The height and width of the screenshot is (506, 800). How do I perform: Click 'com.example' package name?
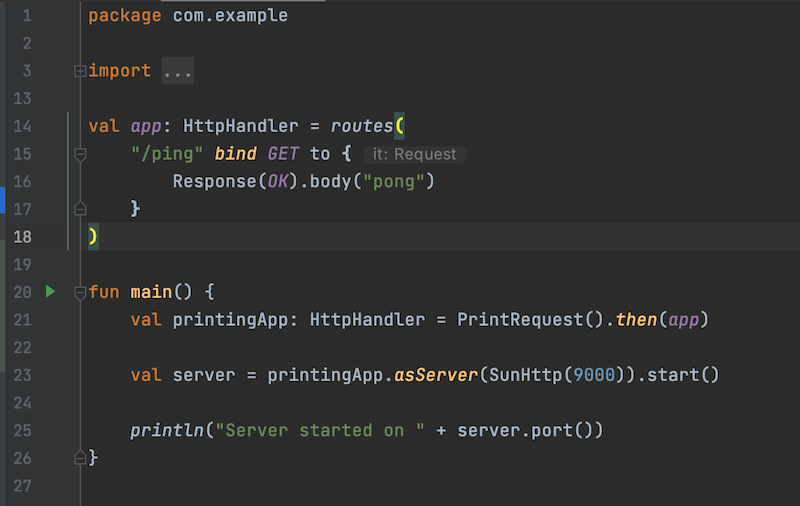pyautogui.click(x=230, y=15)
